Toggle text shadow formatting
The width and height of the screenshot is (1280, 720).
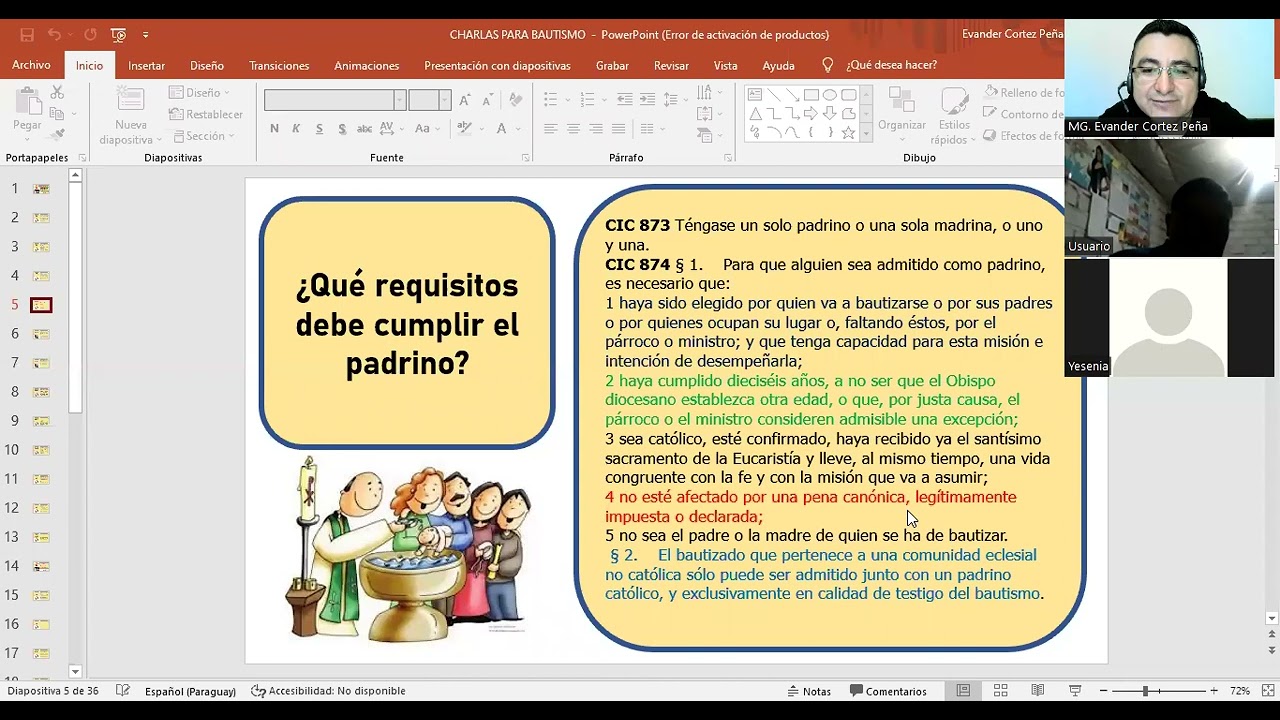coord(342,129)
